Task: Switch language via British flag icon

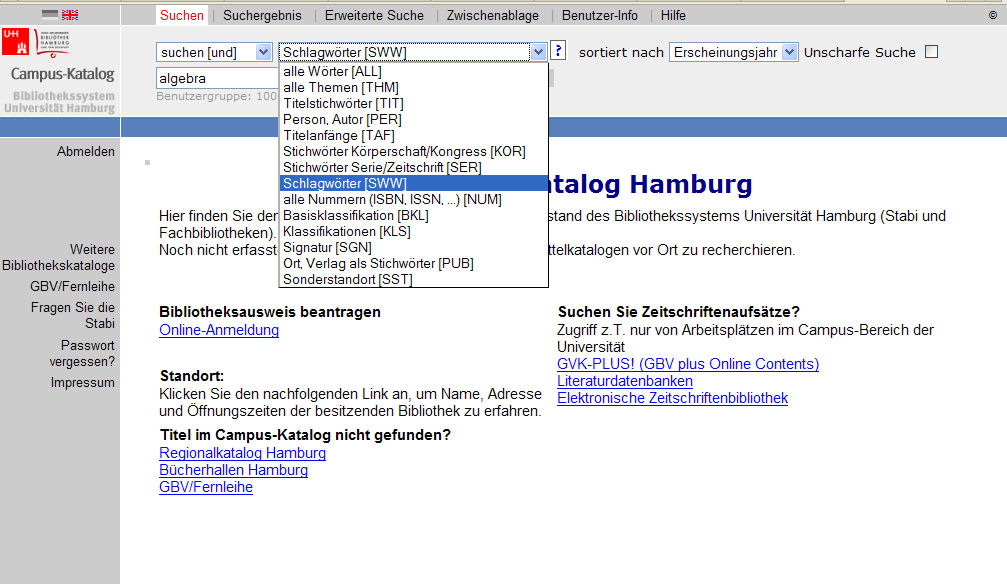Action: [70, 14]
